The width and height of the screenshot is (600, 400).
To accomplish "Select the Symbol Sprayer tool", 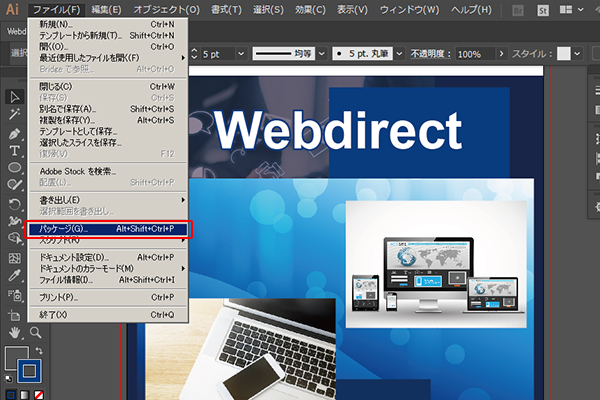I will 15,295.
